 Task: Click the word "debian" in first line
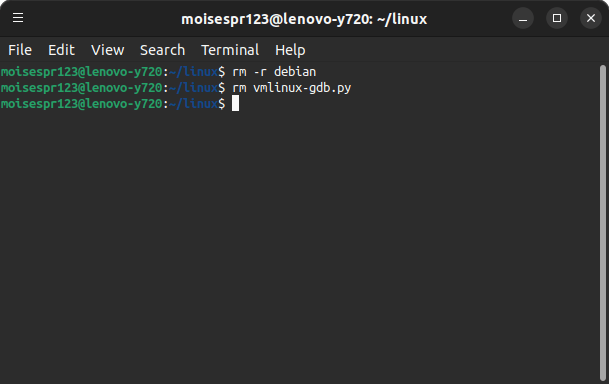(295, 72)
